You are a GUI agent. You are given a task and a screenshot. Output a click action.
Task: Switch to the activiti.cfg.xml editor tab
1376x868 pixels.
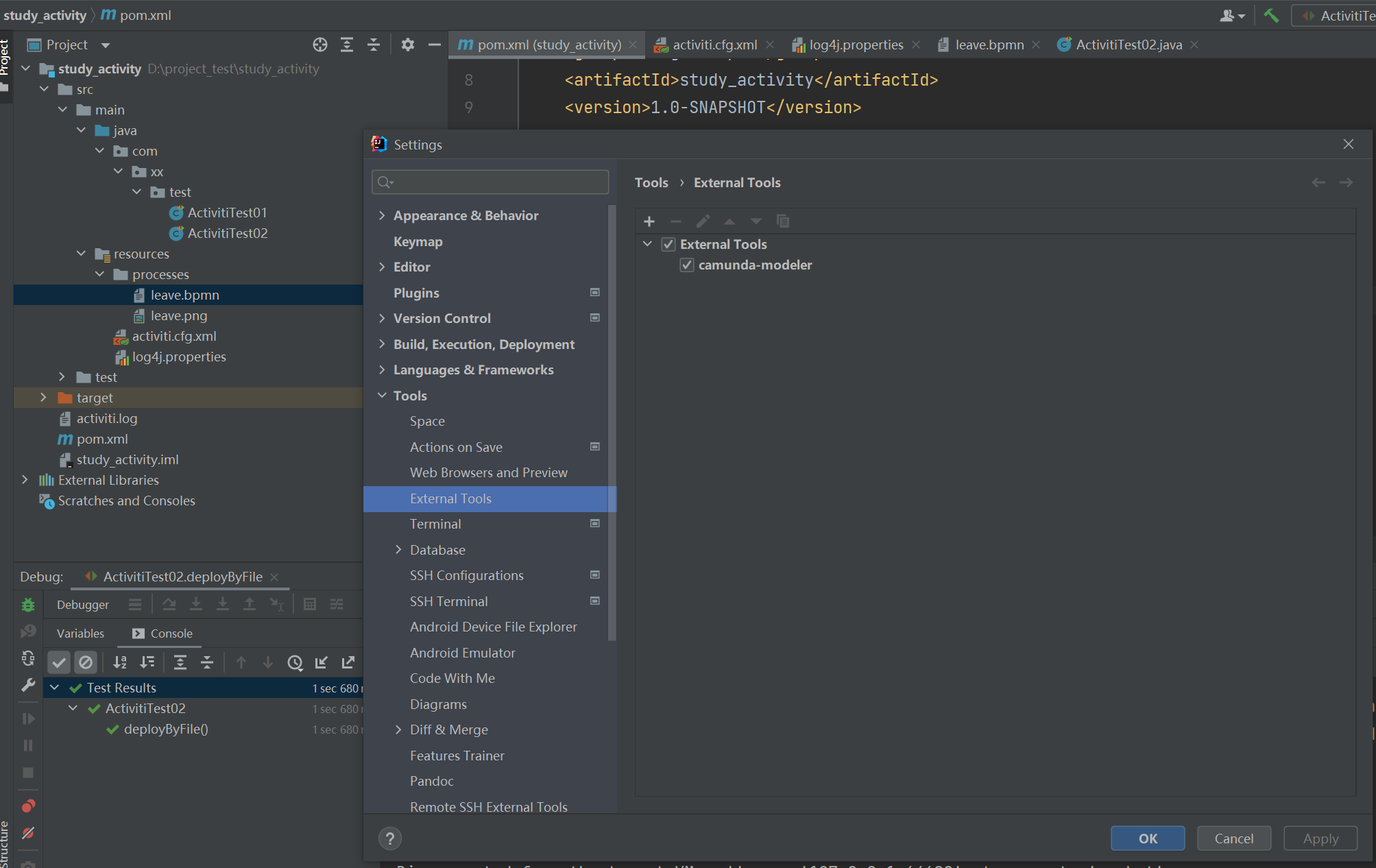714,45
